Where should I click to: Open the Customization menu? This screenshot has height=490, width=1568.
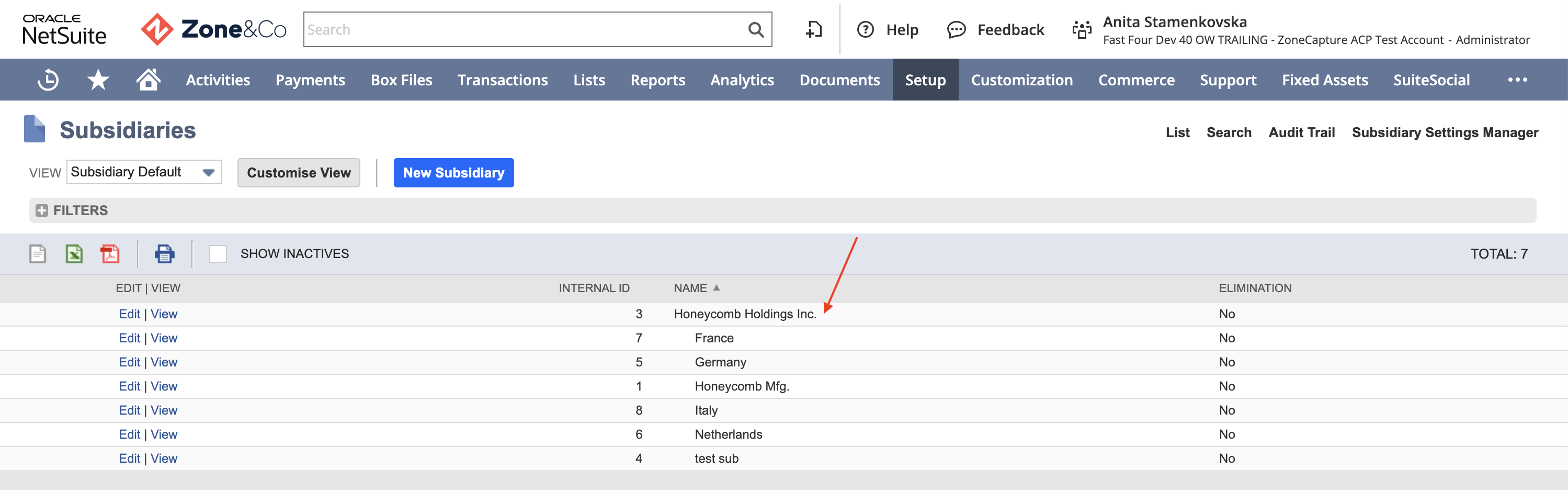[1022, 80]
